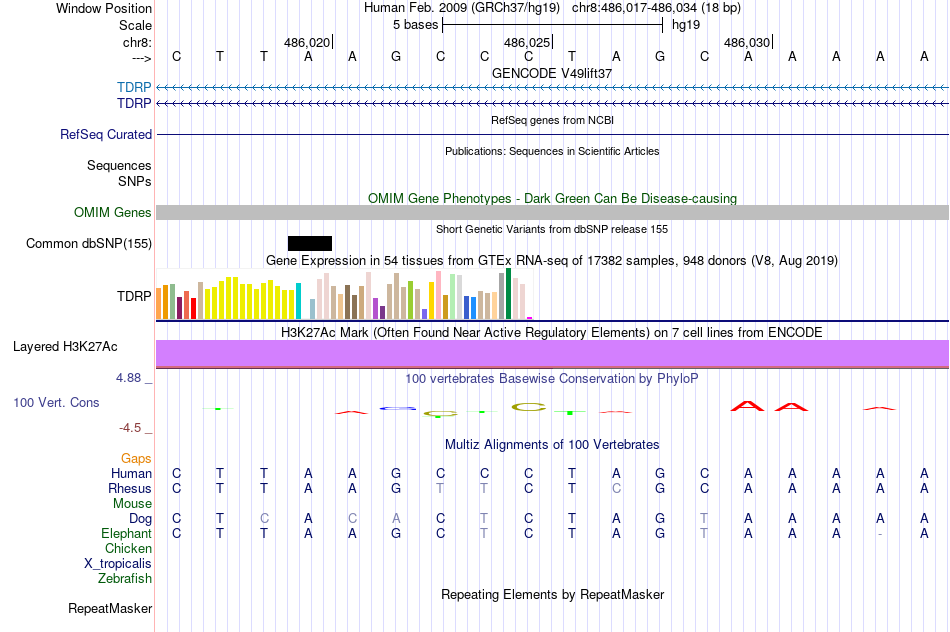The image size is (950, 632).
Task: Click the Rhesus alignment row label
Action: [x=130, y=488]
